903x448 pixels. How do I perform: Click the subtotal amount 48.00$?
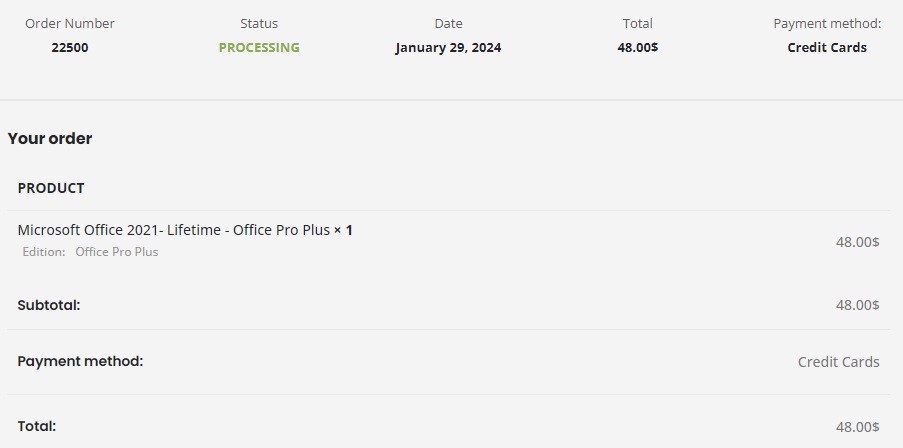857,305
